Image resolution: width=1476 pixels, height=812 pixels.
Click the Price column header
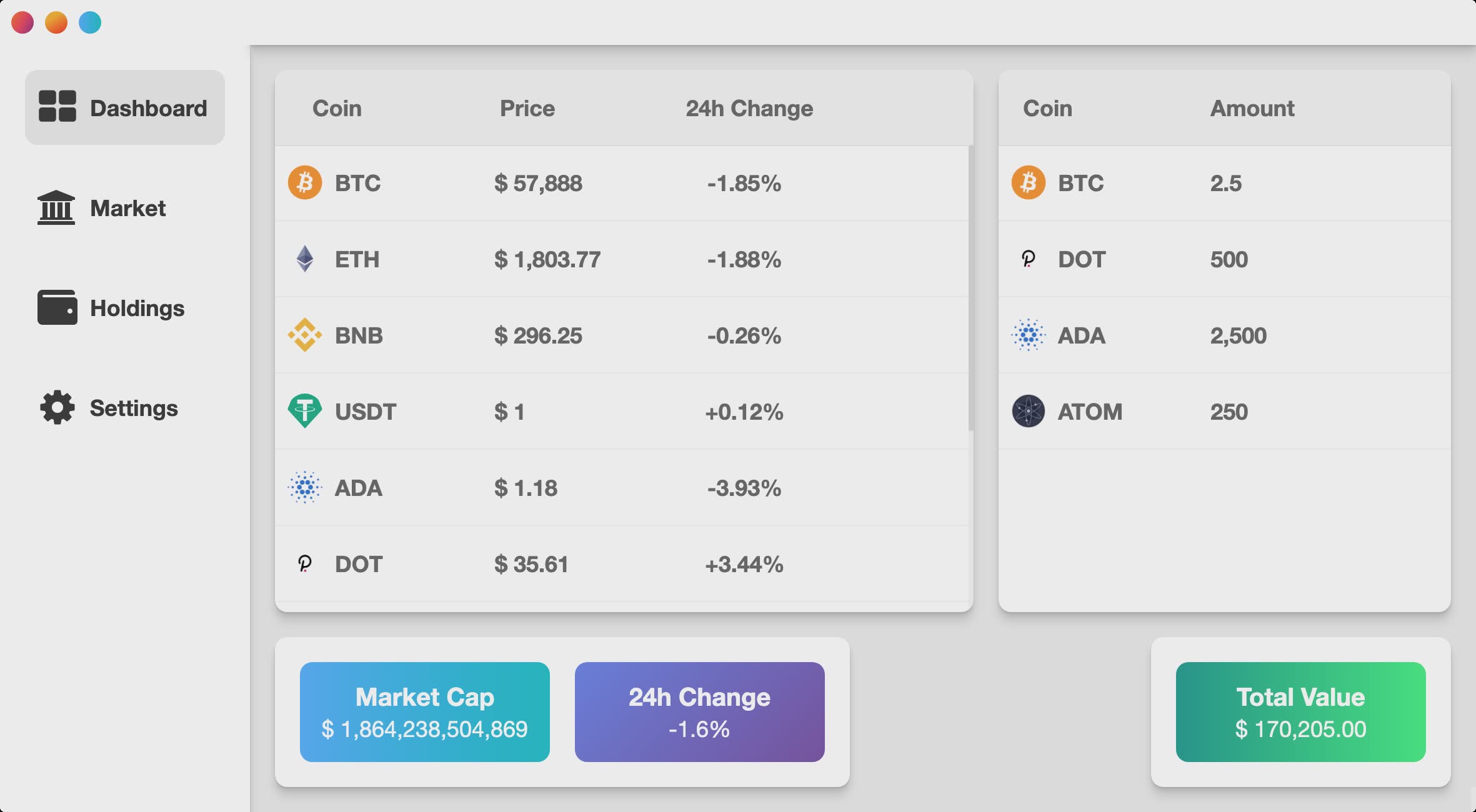tap(527, 108)
